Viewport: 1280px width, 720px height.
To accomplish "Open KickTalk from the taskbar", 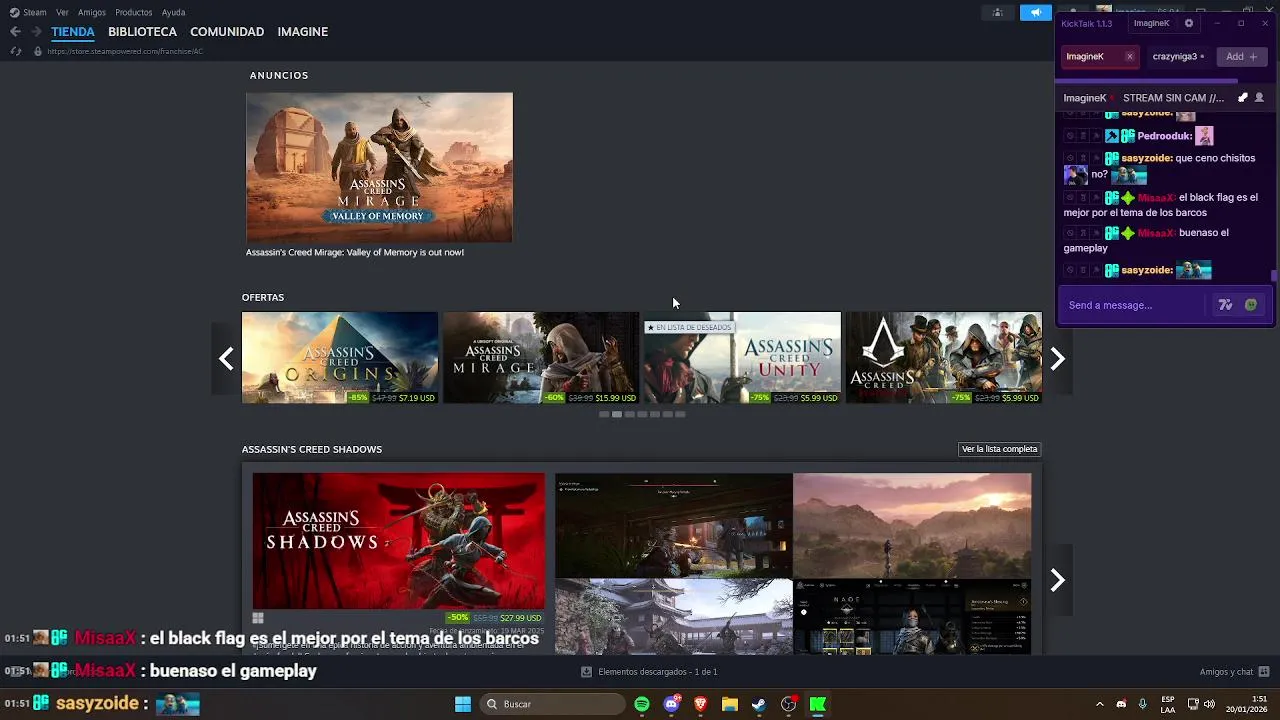I will pyautogui.click(x=818, y=704).
